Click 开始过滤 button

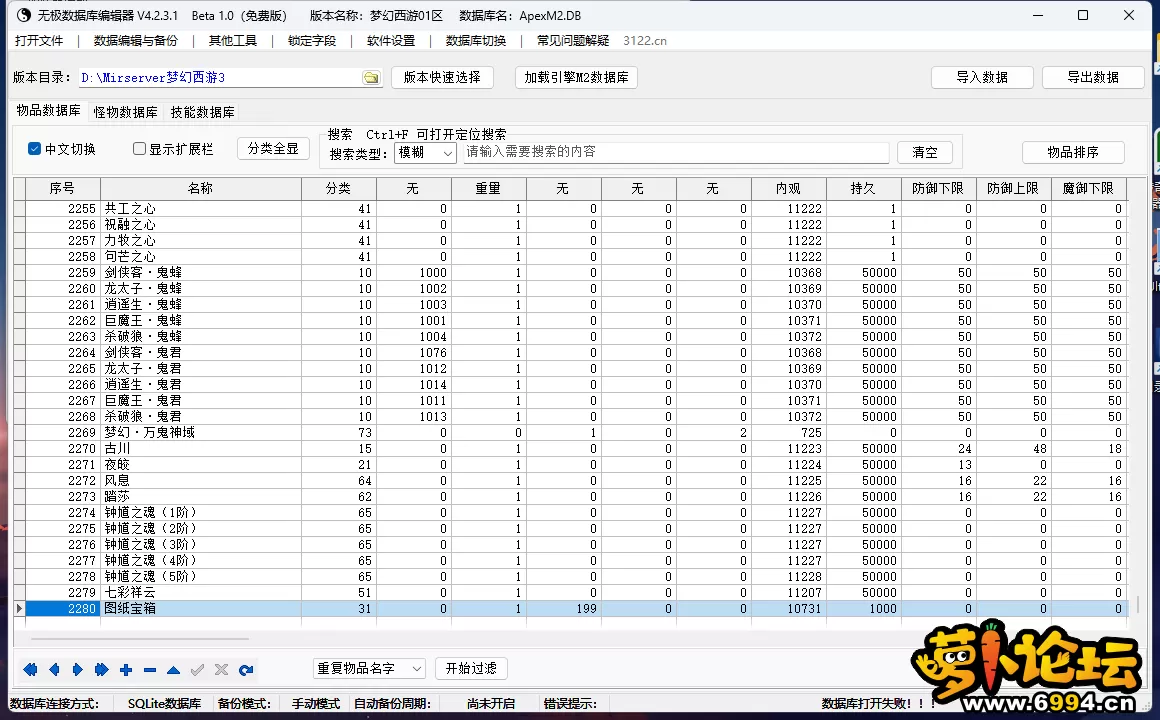tap(471, 668)
